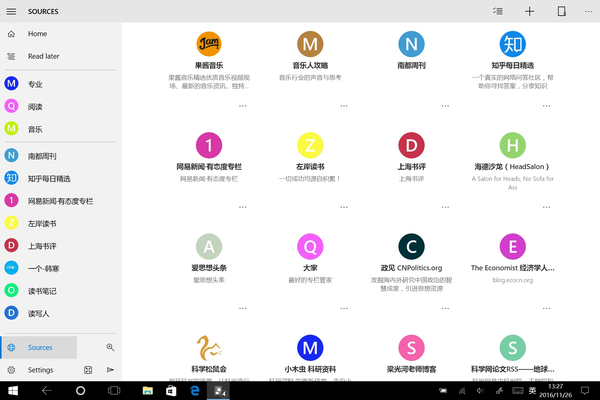Open 读书笔记 feed in sidebar
This screenshot has width=600, height=400.
coord(61,291)
